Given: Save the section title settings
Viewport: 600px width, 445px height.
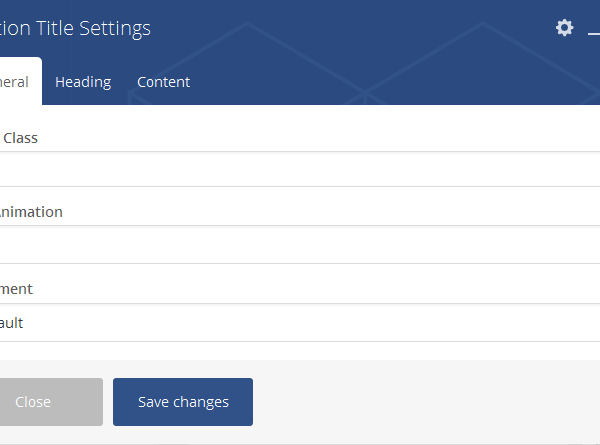Looking at the screenshot, I should point(183,402).
